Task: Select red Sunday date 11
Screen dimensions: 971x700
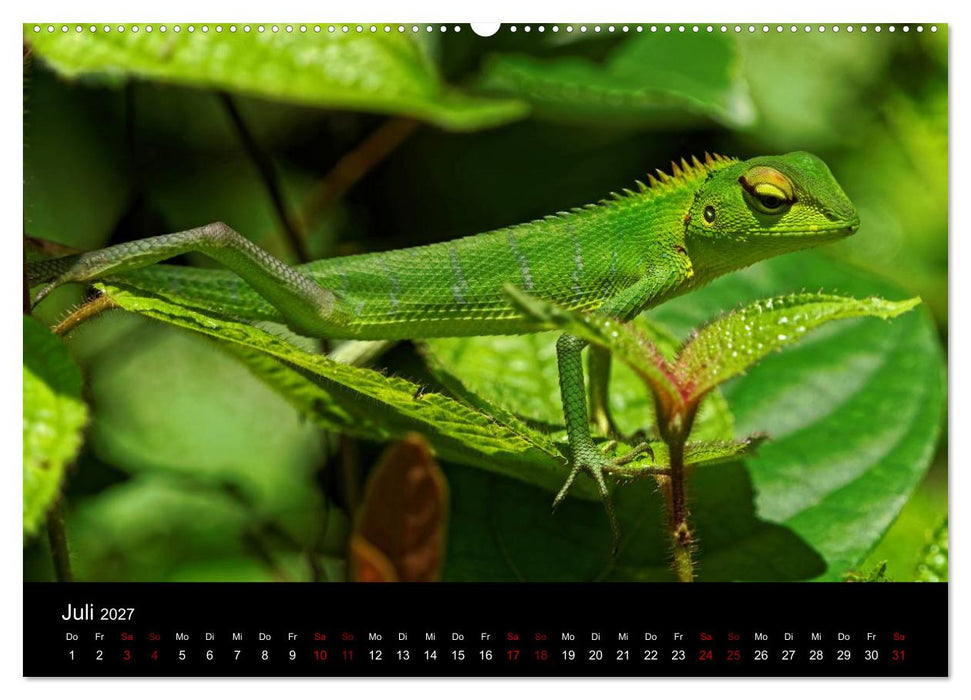Action: tap(347, 655)
